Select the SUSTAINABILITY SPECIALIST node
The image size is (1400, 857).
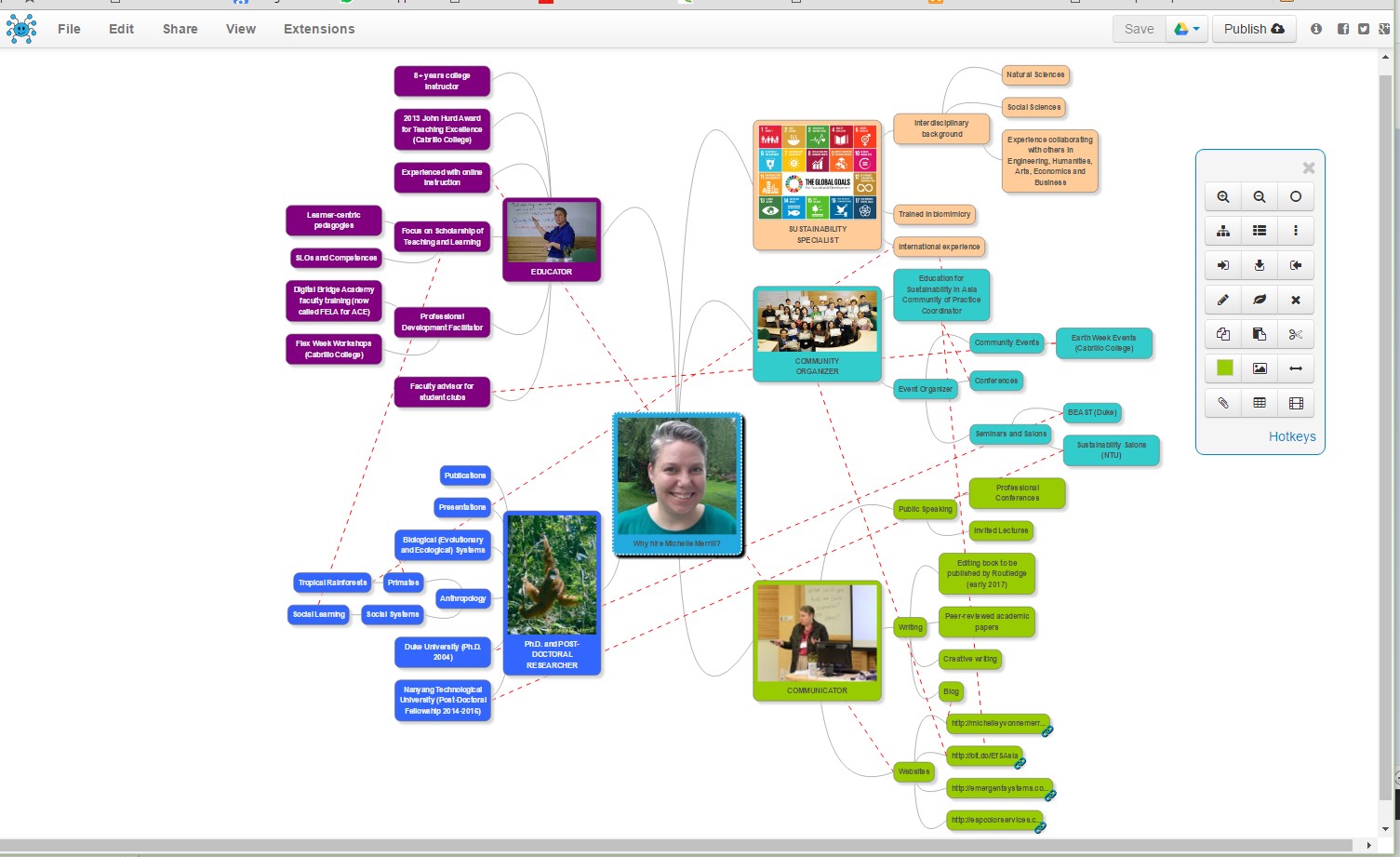[x=817, y=185]
